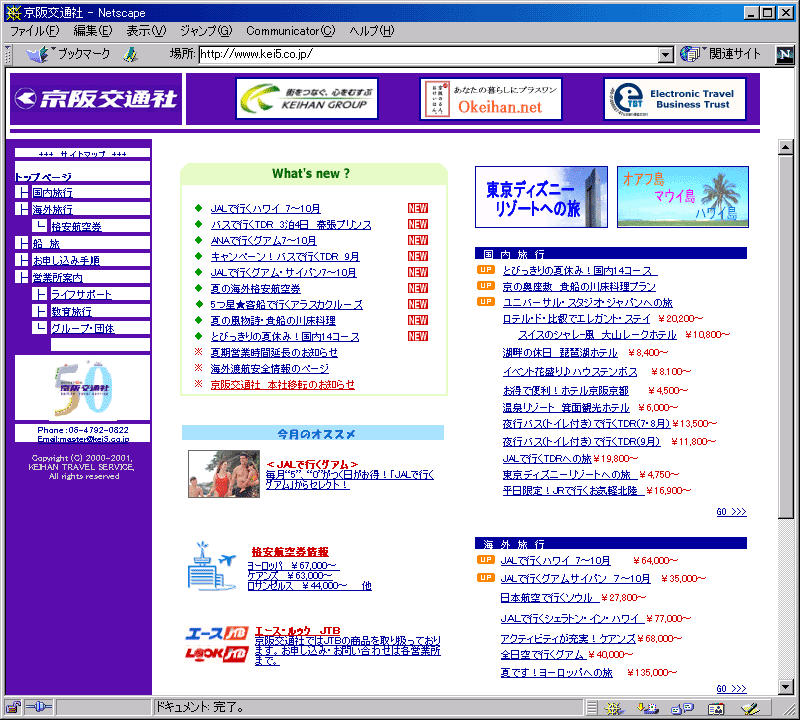Click GO >>> under the 国内旅行 section
This screenshot has height=720, width=800.
[732, 511]
